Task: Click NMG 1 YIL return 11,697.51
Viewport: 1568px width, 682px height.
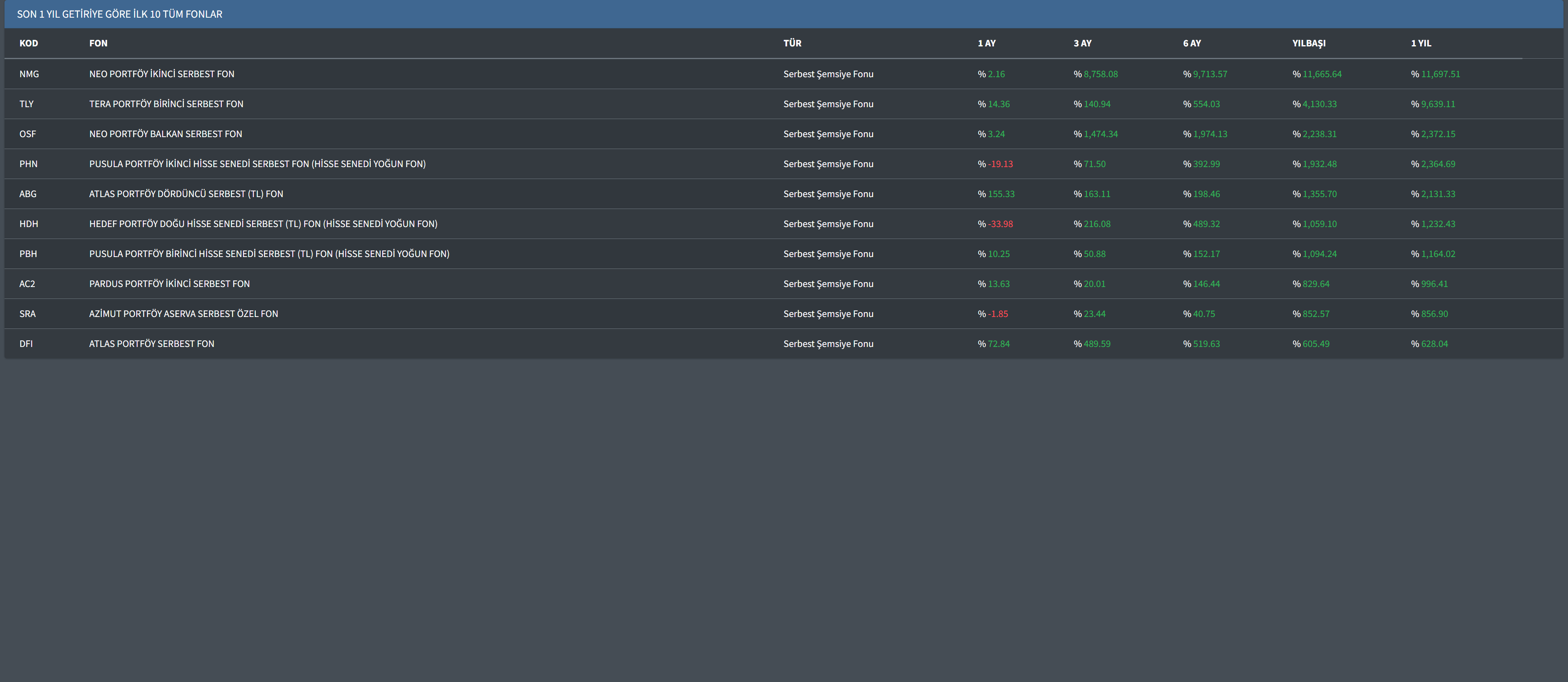Action: click(x=1439, y=74)
